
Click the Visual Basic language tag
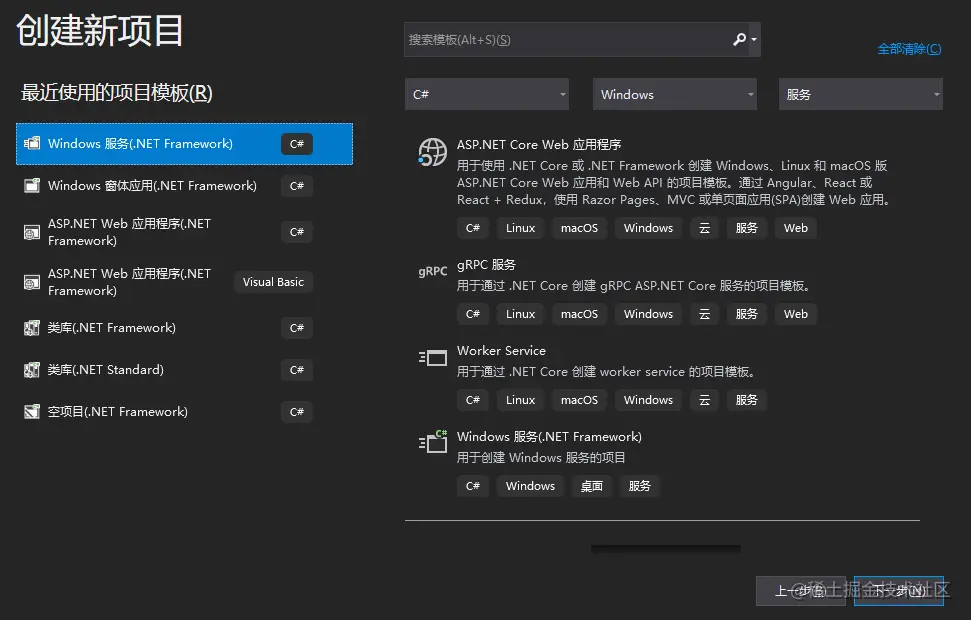click(x=273, y=282)
